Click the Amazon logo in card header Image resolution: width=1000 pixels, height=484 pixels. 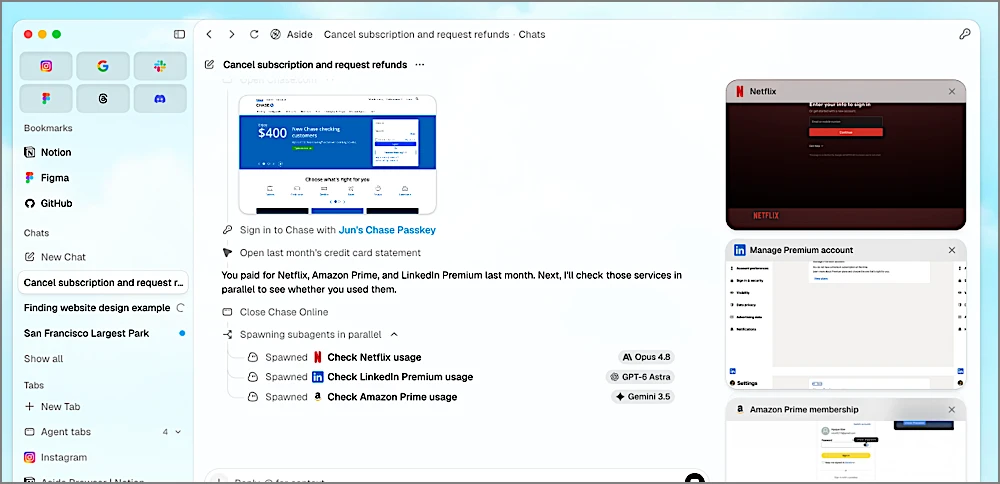point(740,409)
